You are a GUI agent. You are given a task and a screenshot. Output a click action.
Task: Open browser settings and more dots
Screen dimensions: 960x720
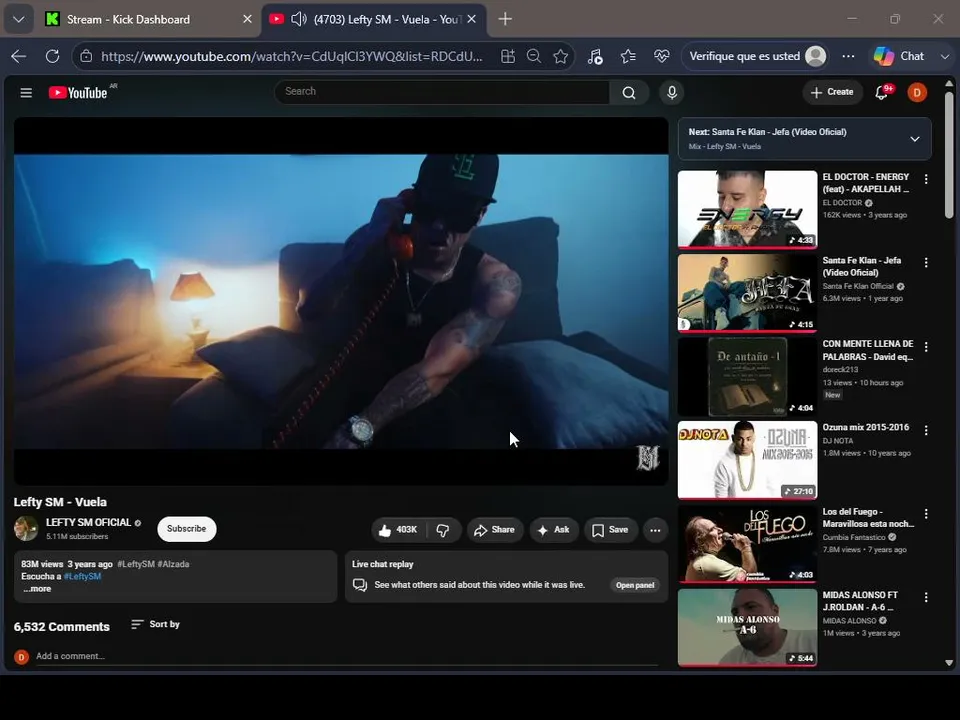(848, 56)
